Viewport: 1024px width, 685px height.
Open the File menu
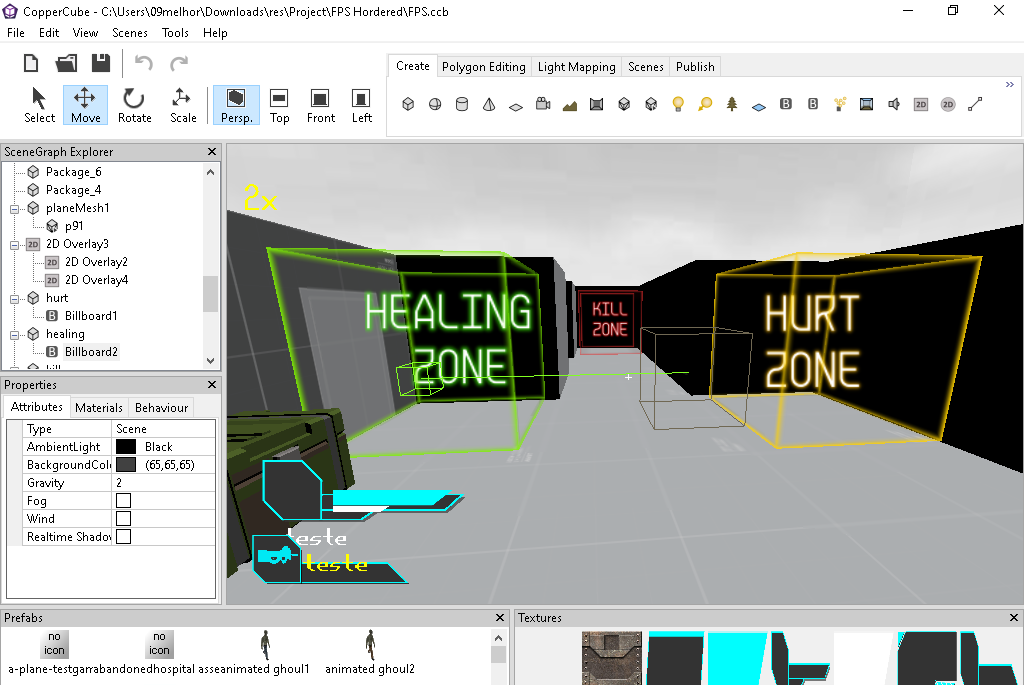point(16,33)
